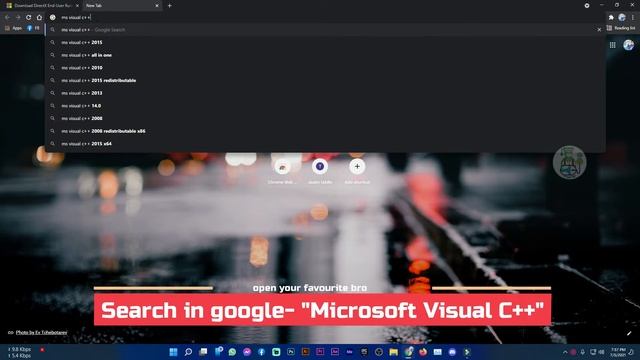Image resolution: width=640 pixels, height=360 pixels.
Task: Open the Apps bookmark
Action: pos(13,28)
